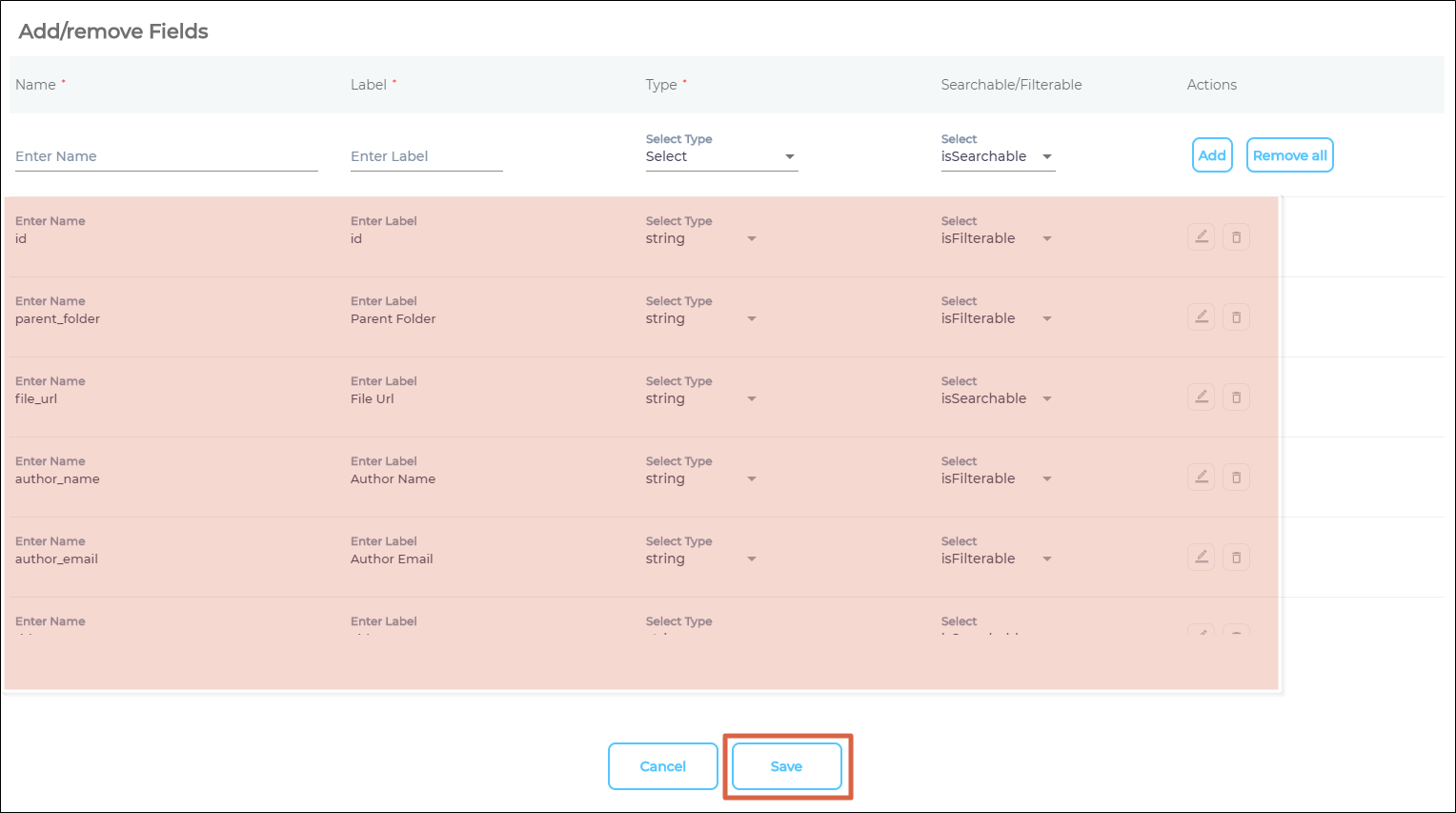Edit the file_url field row
Screen dimensions: 1456x813
pos(1202,397)
